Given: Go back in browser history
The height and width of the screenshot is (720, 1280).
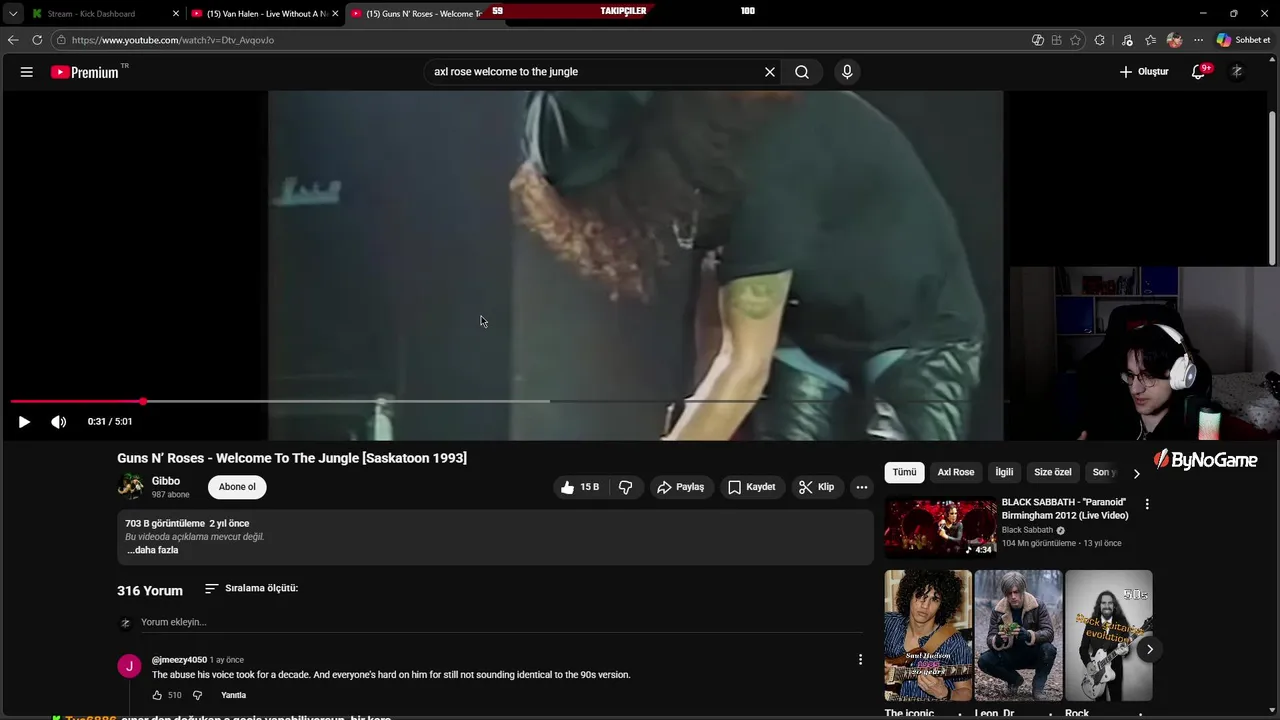Looking at the screenshot, I should (13, 40).
